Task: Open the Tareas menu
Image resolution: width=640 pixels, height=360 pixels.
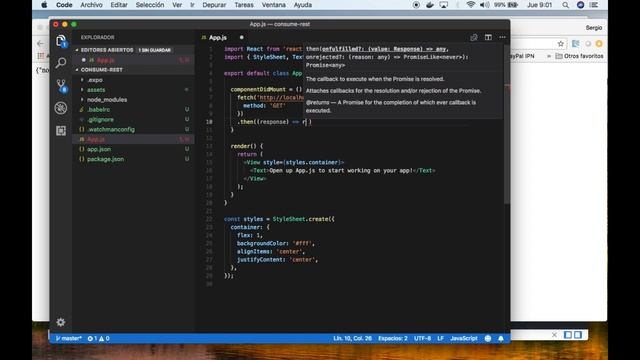Action: point(244,5)
